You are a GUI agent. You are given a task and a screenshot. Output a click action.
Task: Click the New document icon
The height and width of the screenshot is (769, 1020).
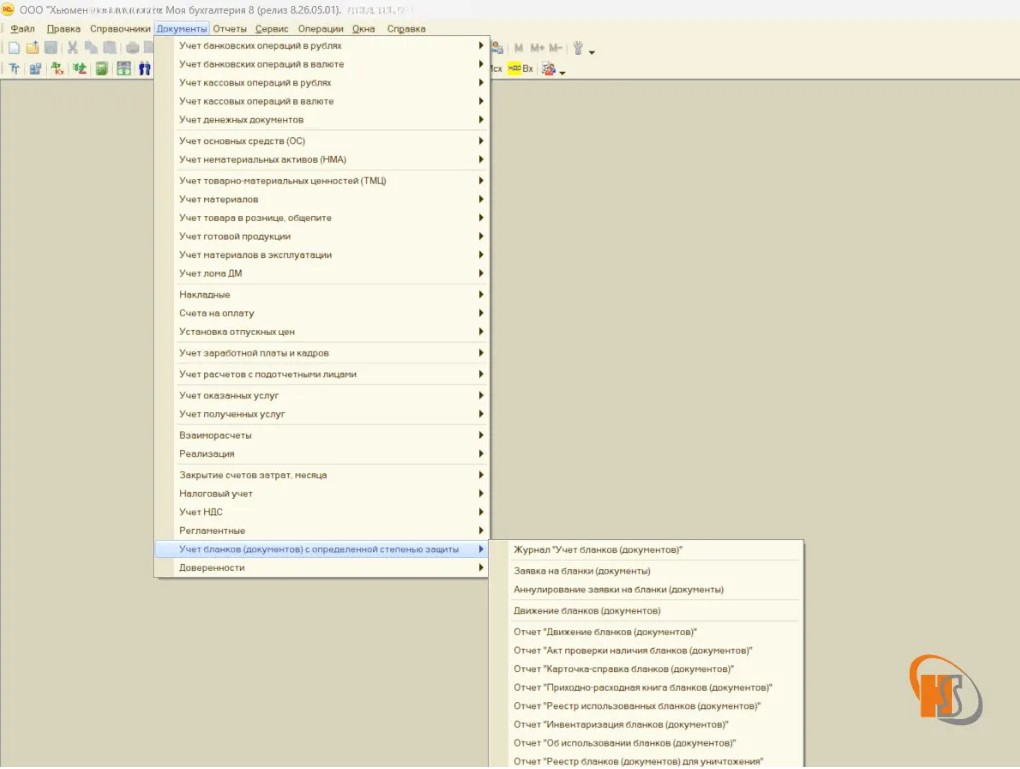pyautogui.click(x=14, y=47)
